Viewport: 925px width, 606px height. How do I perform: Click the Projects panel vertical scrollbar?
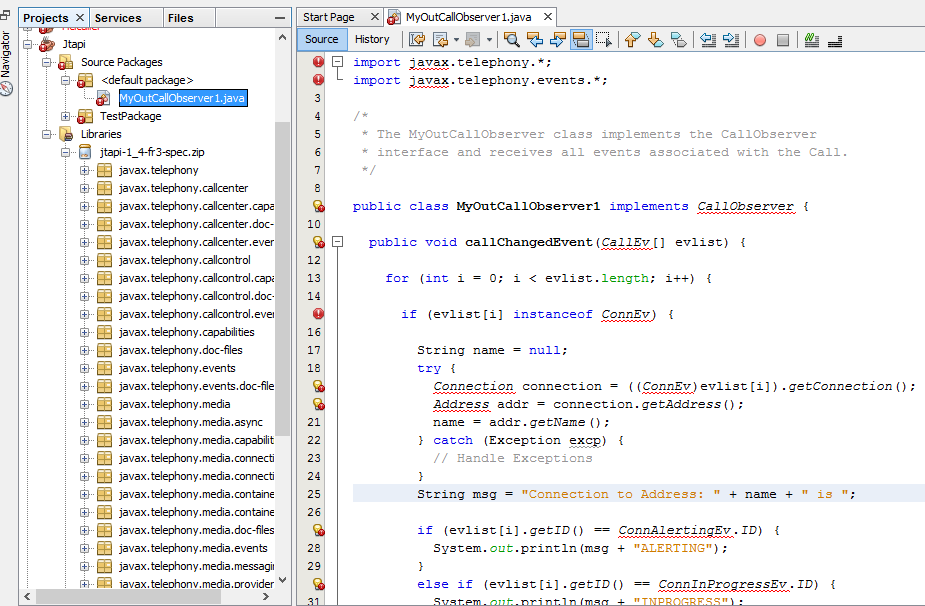click(x=282, y=280)
